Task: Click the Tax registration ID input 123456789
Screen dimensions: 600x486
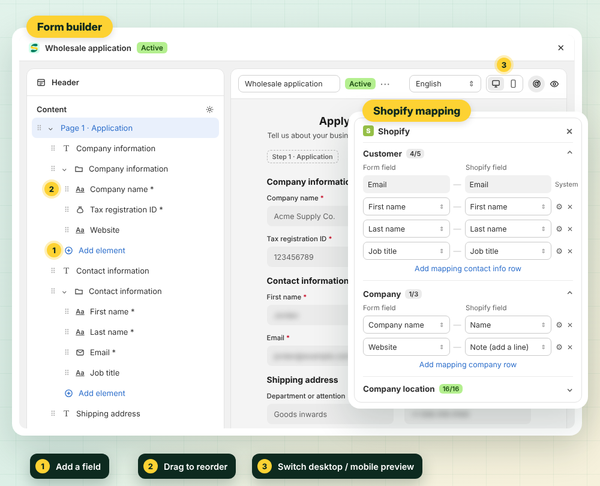Action: tap(308, 257)
